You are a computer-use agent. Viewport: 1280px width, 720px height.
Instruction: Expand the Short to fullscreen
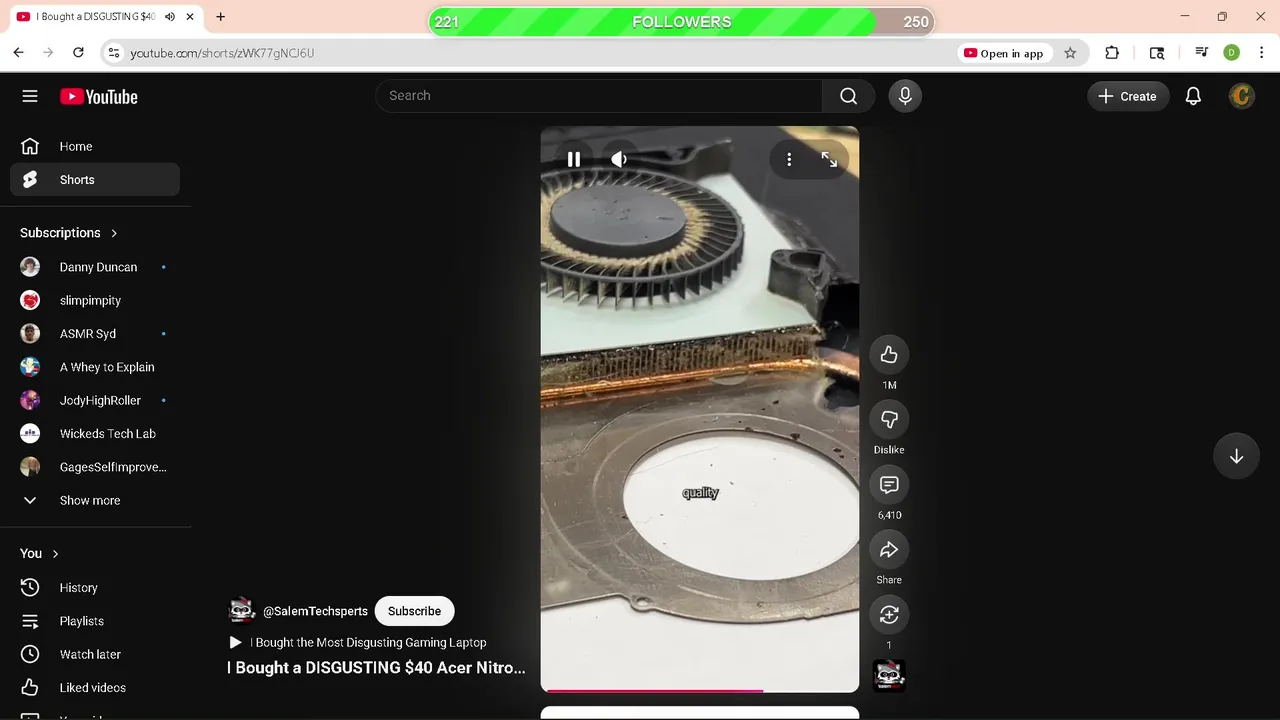point(829,159)
